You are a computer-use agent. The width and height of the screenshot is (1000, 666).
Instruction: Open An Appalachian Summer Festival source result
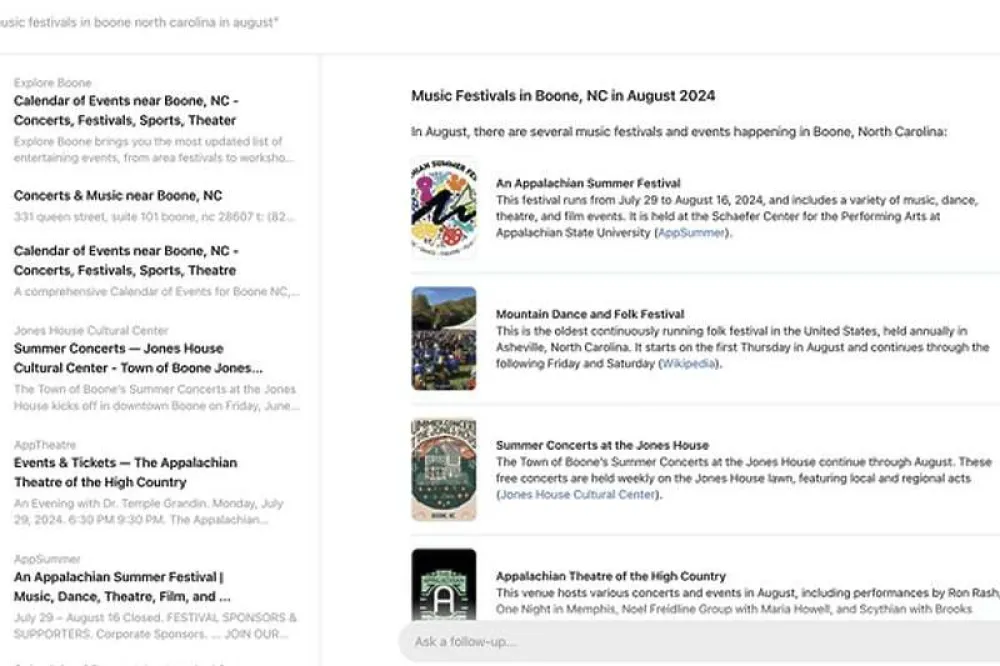pyautogui.click(x=122, y=586)
